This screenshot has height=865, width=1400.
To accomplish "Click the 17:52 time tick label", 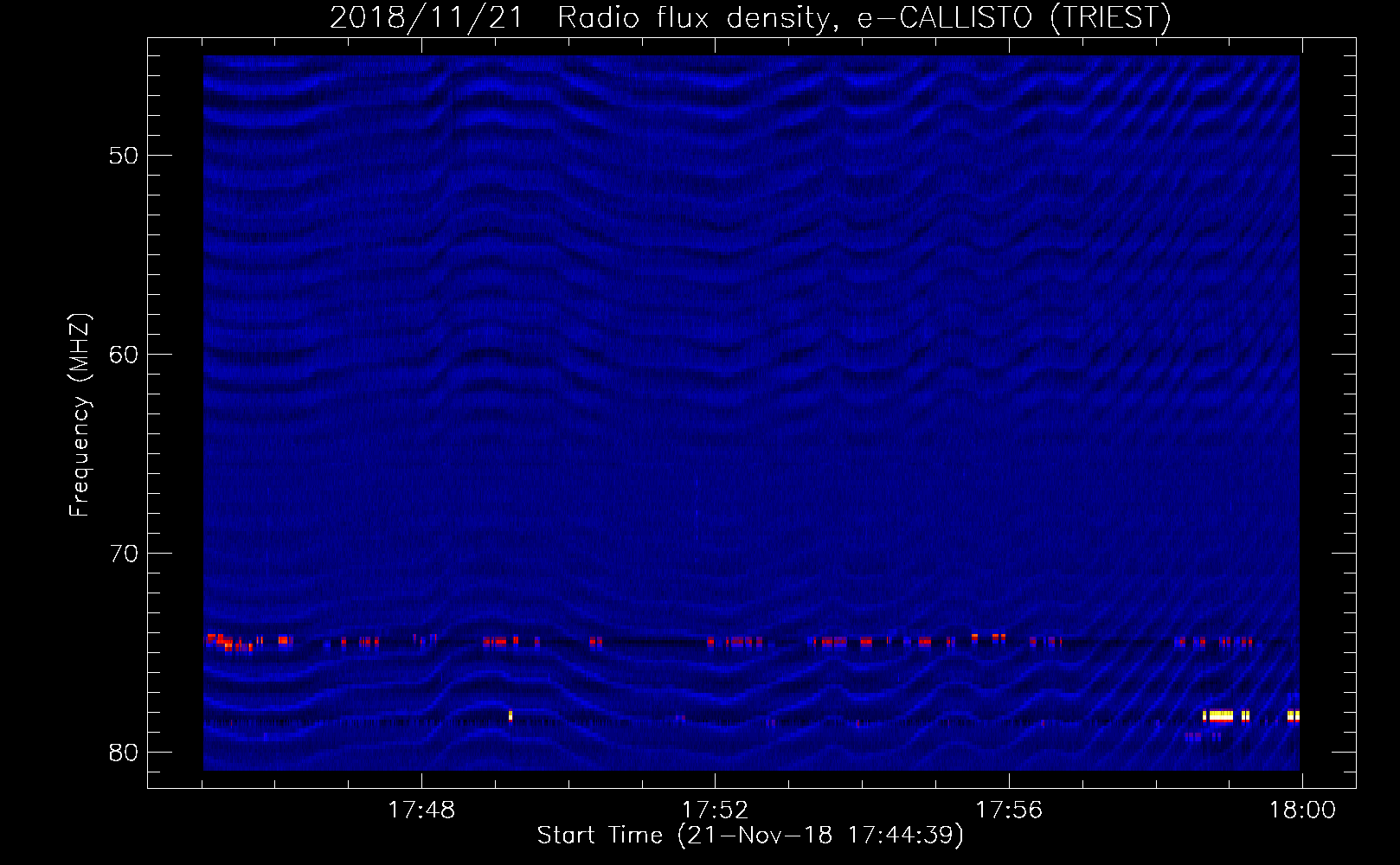I will tap(715, 811).
